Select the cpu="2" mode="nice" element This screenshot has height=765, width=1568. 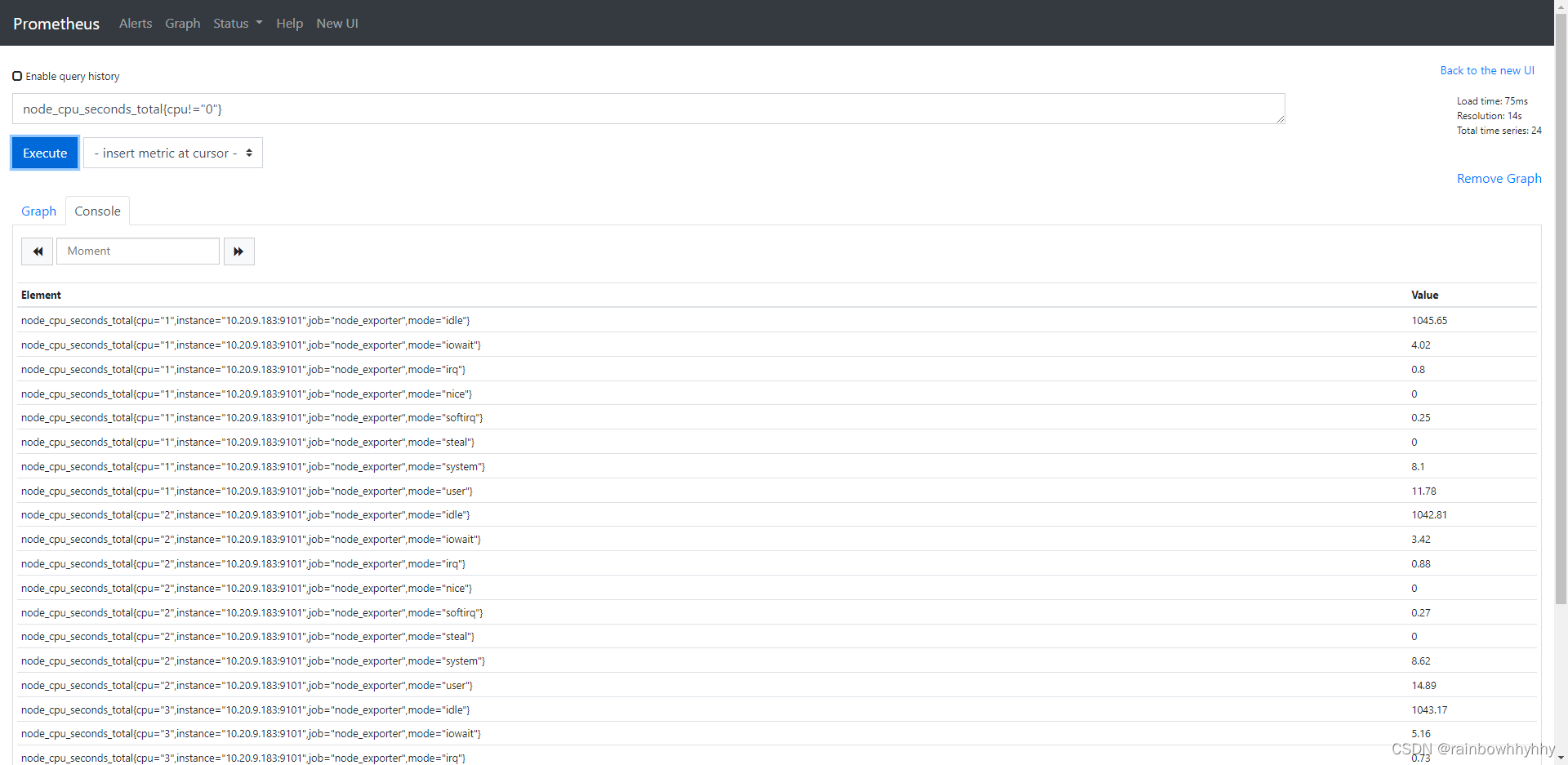click(247, 588)
